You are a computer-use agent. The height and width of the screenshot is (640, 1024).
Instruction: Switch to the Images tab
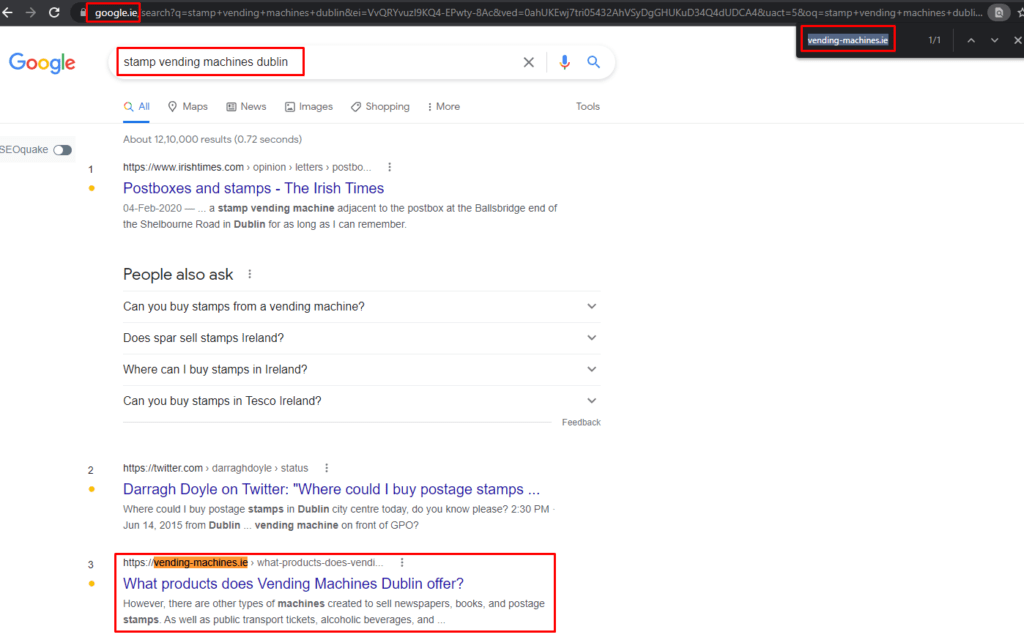pyautogui.click(x=309, y=106)
